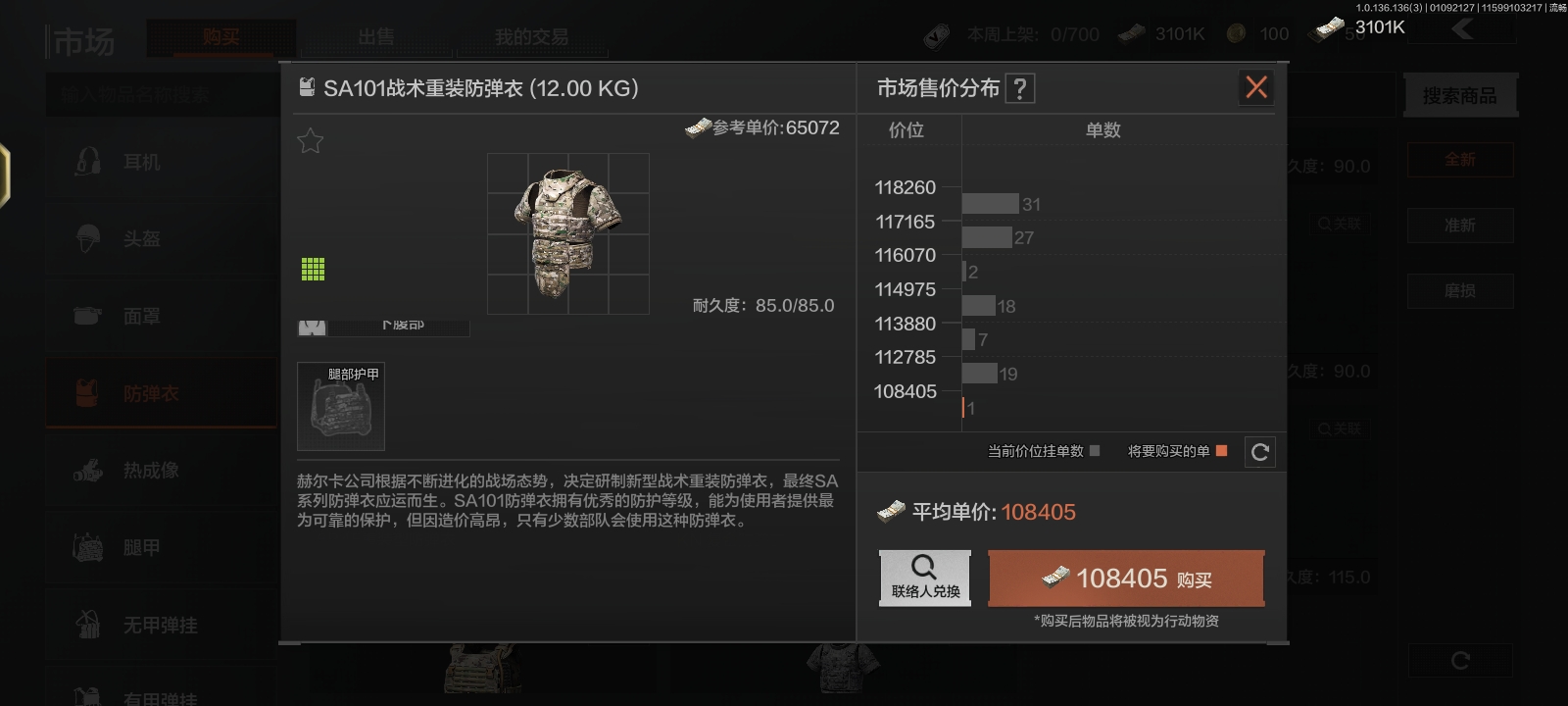Click the SA101 armor vest image

[x=567, y=233]
